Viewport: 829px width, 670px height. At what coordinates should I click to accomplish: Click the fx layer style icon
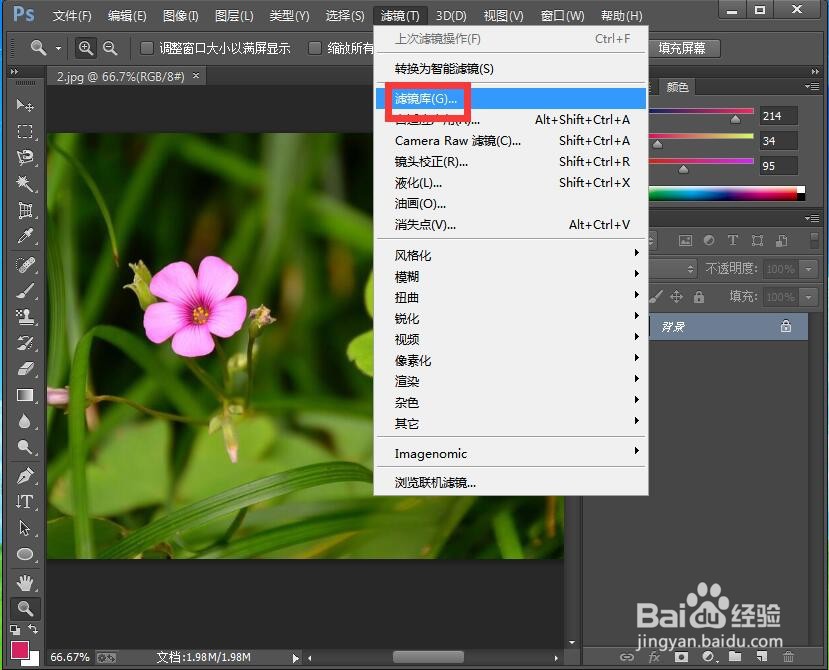point(654,657)
